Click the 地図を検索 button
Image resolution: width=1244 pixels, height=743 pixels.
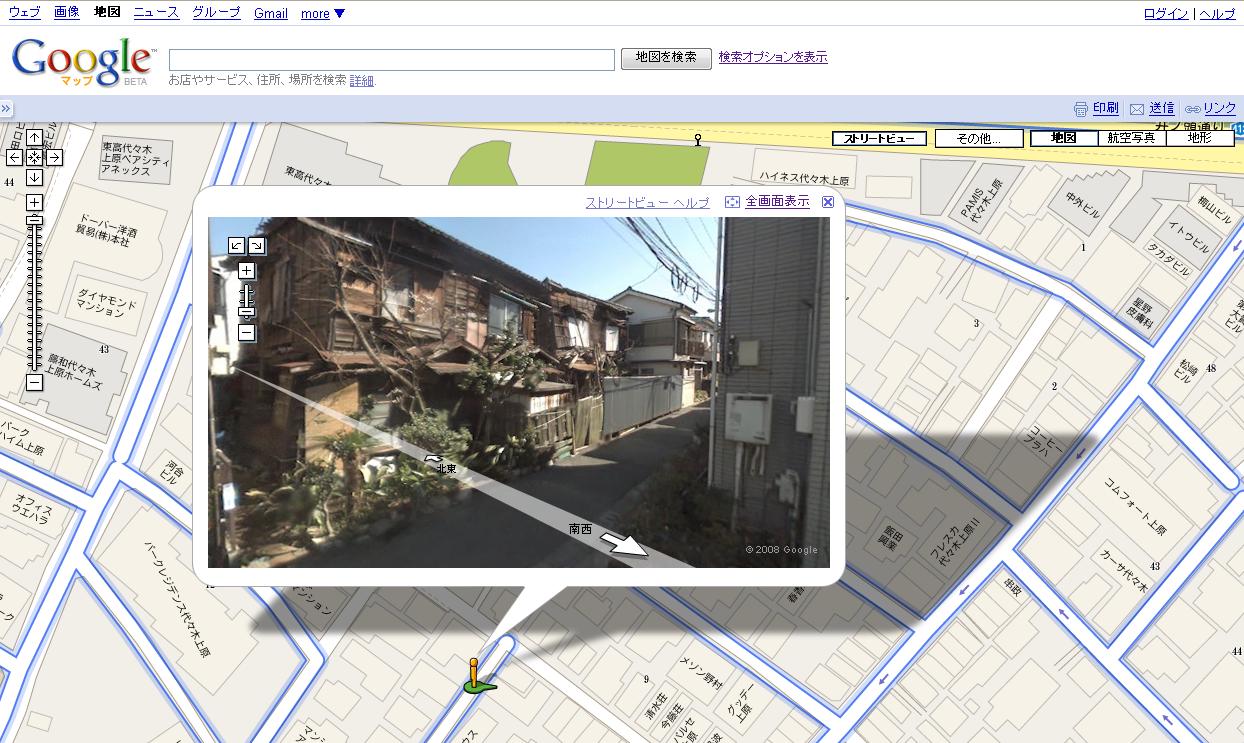click(666, 58)
